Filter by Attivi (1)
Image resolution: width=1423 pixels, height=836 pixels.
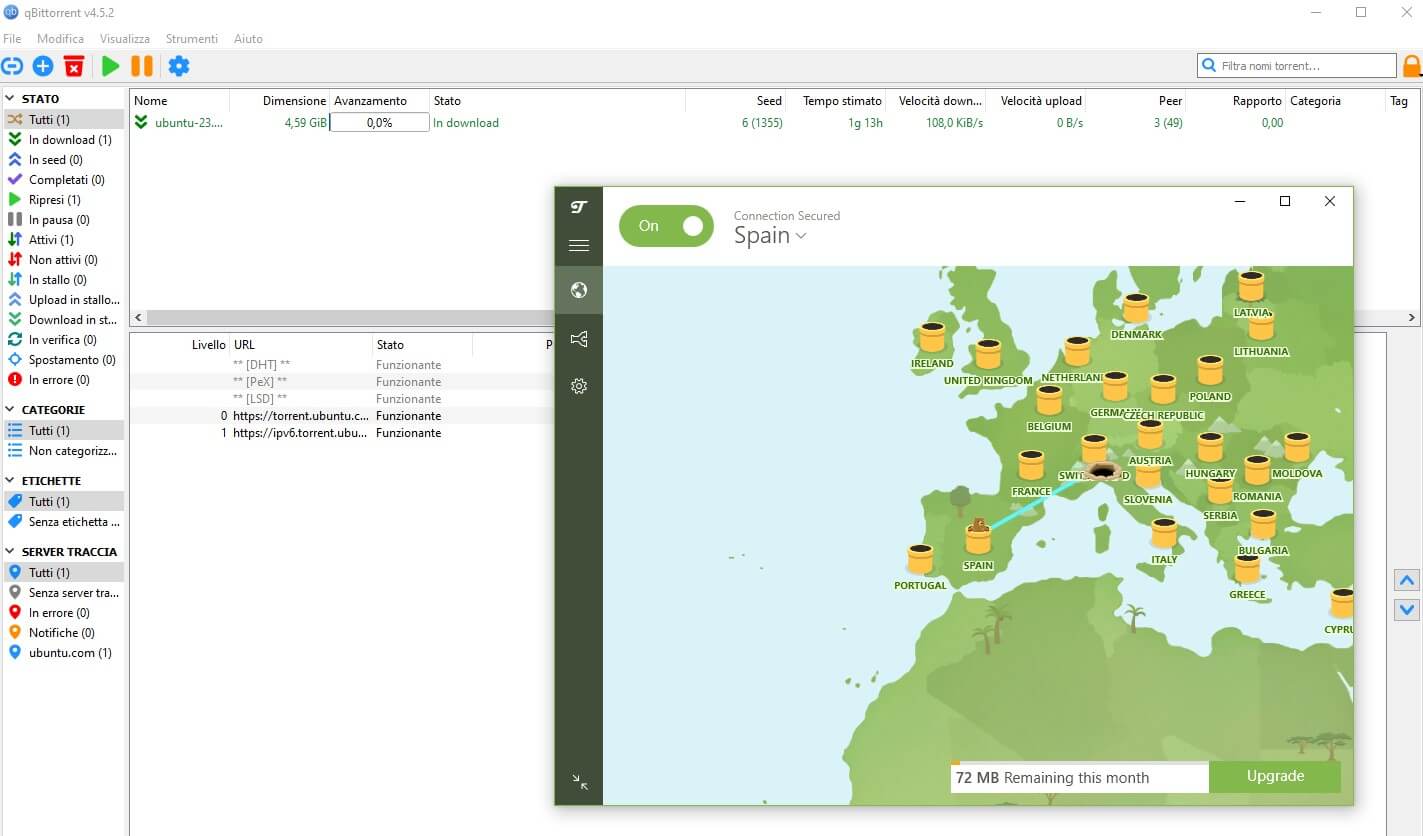(x=63, y=240)
